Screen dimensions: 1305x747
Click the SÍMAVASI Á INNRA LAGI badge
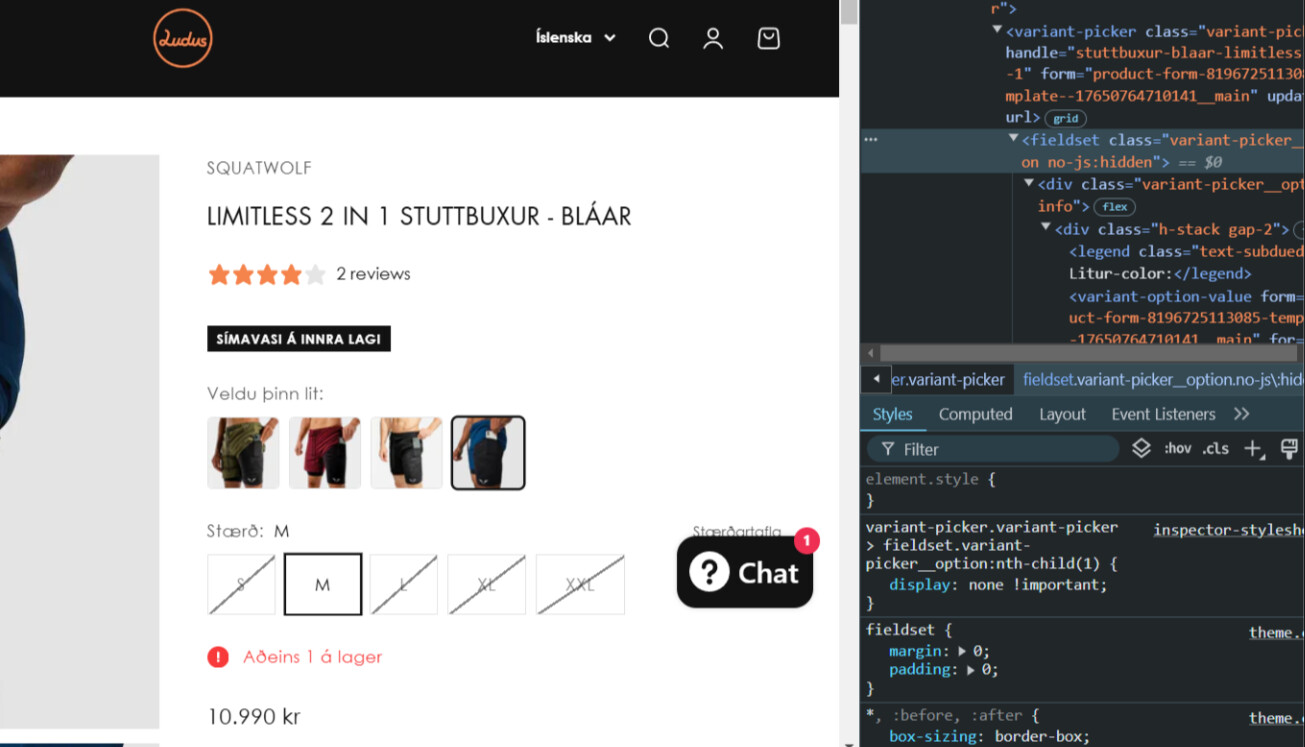[299, 339]
